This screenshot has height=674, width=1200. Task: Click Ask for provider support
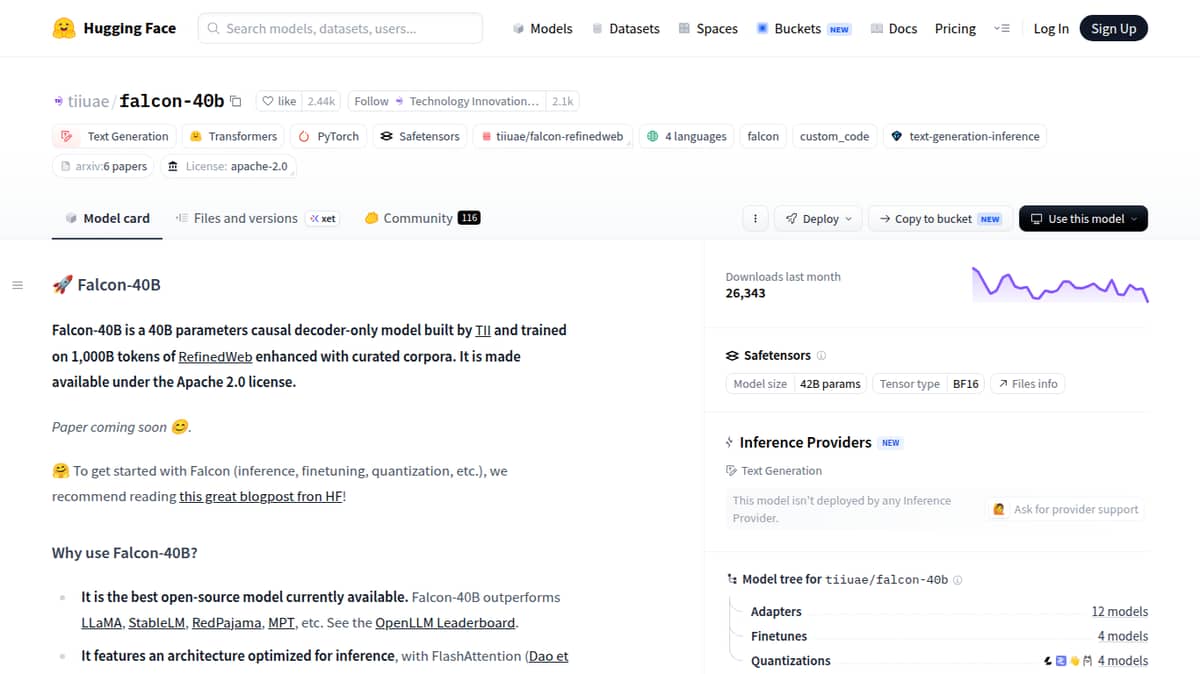coord(1066,509)
